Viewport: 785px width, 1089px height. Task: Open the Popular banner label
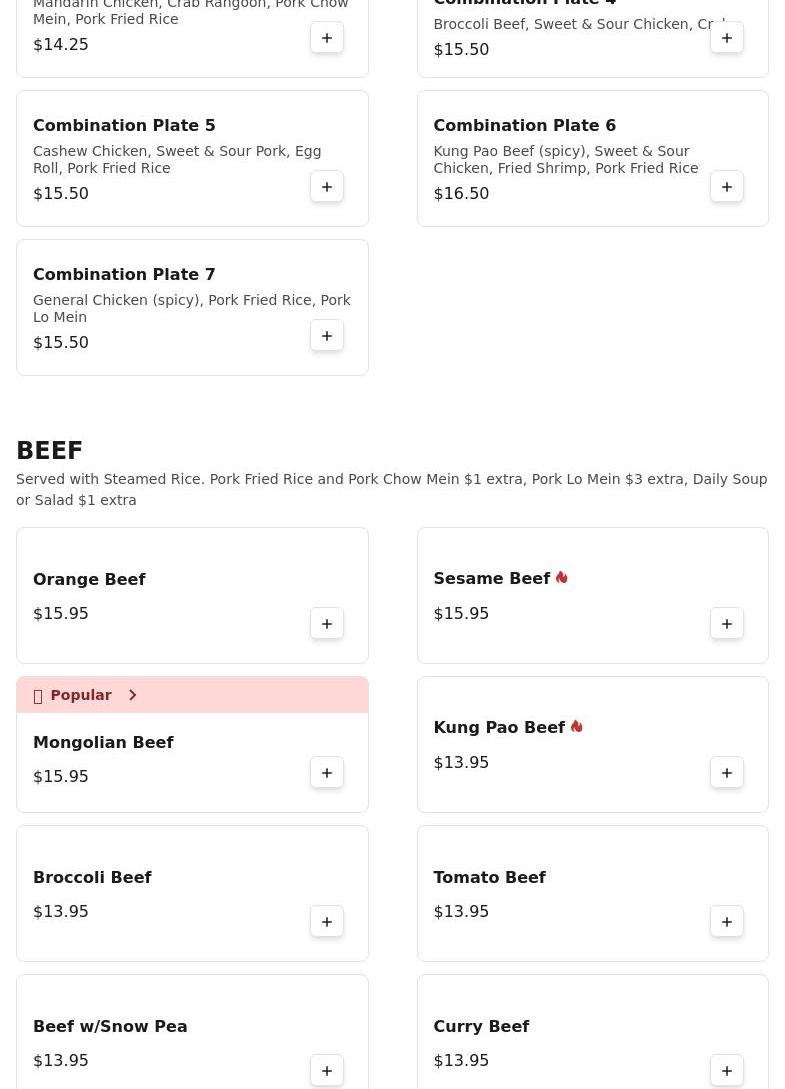click(80, 695)
